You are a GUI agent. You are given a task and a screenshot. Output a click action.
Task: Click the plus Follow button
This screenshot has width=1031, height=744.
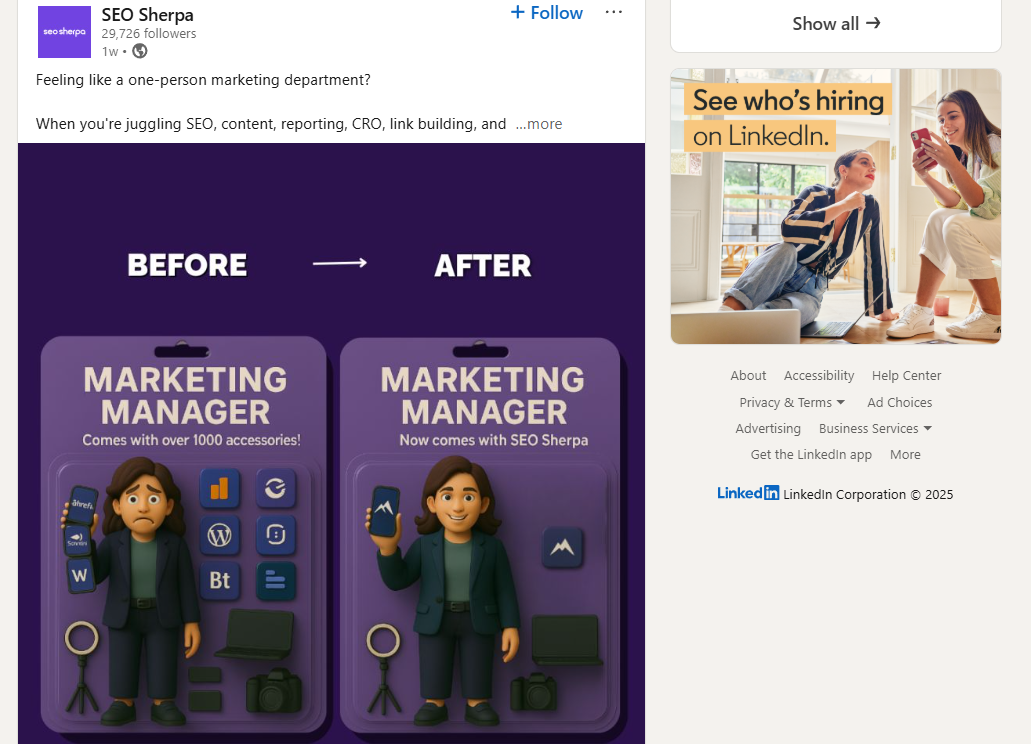(546, 12)
